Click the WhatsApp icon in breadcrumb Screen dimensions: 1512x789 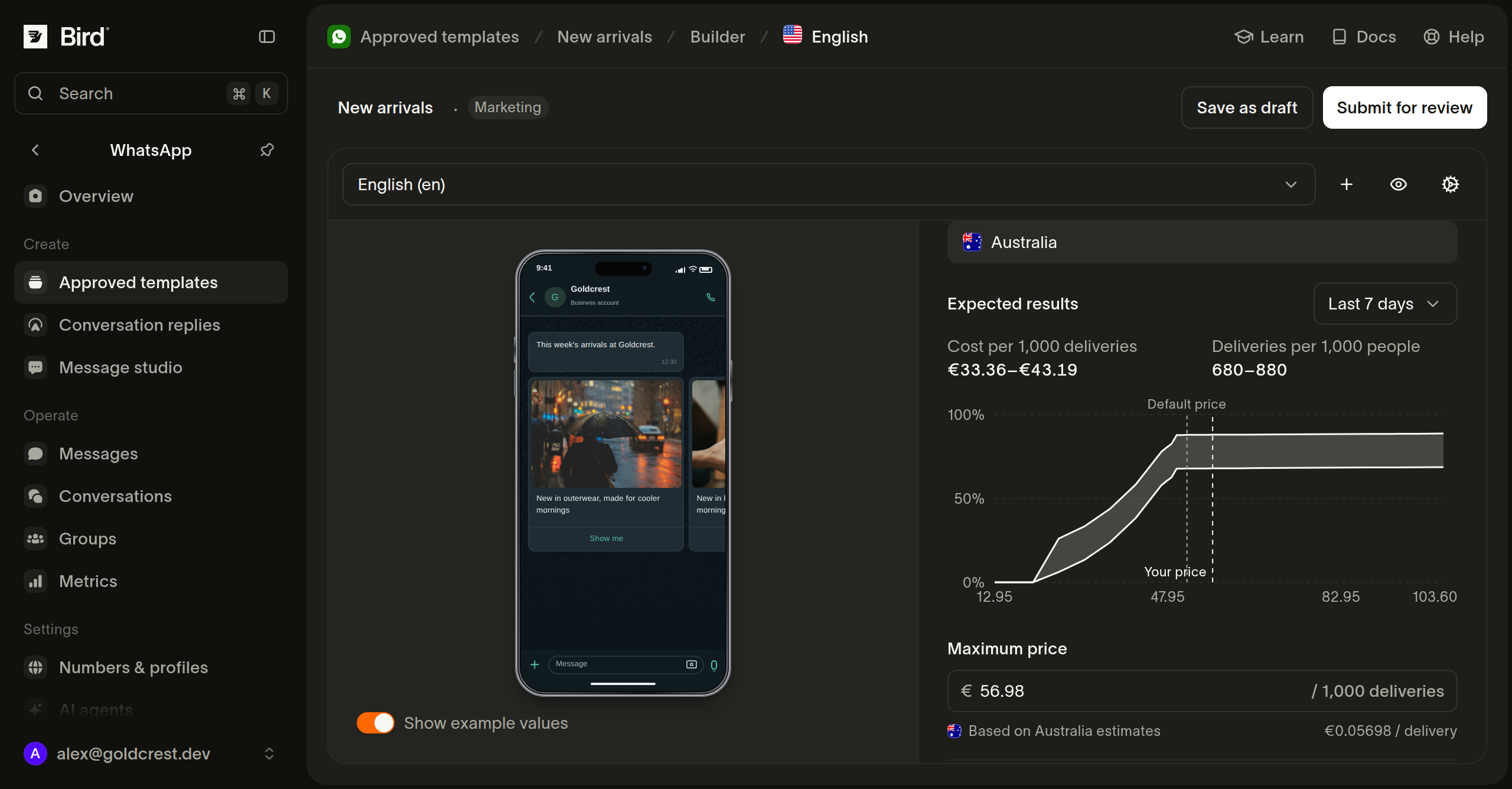(339, 37)
